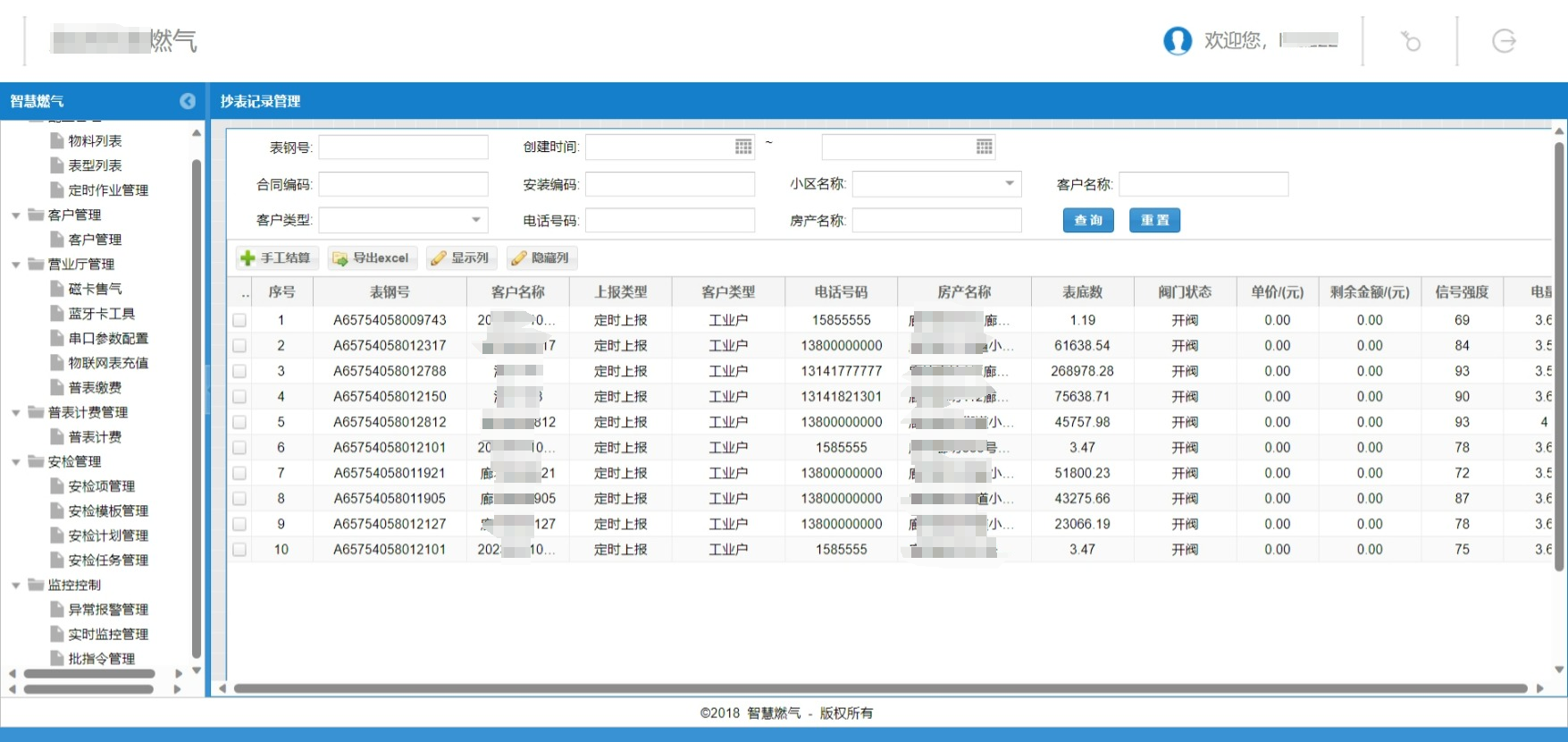Screen dimensions: 1568x742
Task: Collapse the 监控控制 tree group arrow
Action: pyautogui.click(x=16, y=586)
